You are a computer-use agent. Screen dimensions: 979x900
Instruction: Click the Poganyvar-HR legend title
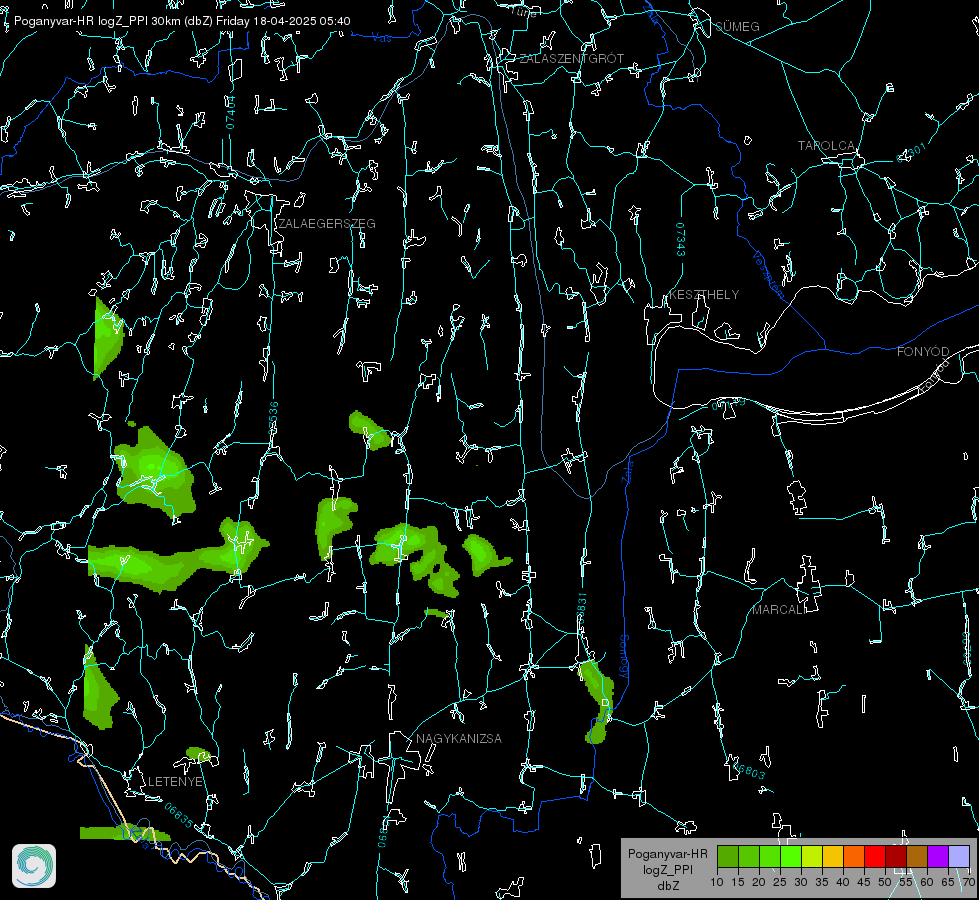pyautogui.click(x=667, y=854)
